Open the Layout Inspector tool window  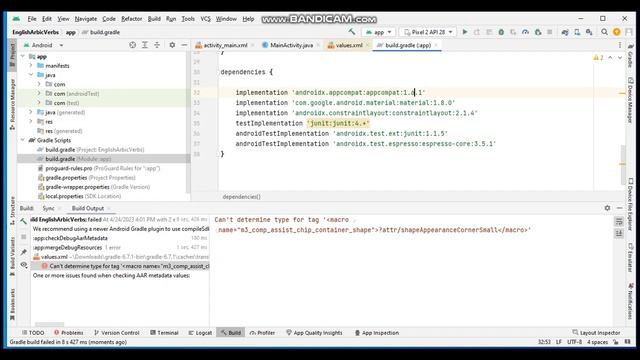[596, 333]
